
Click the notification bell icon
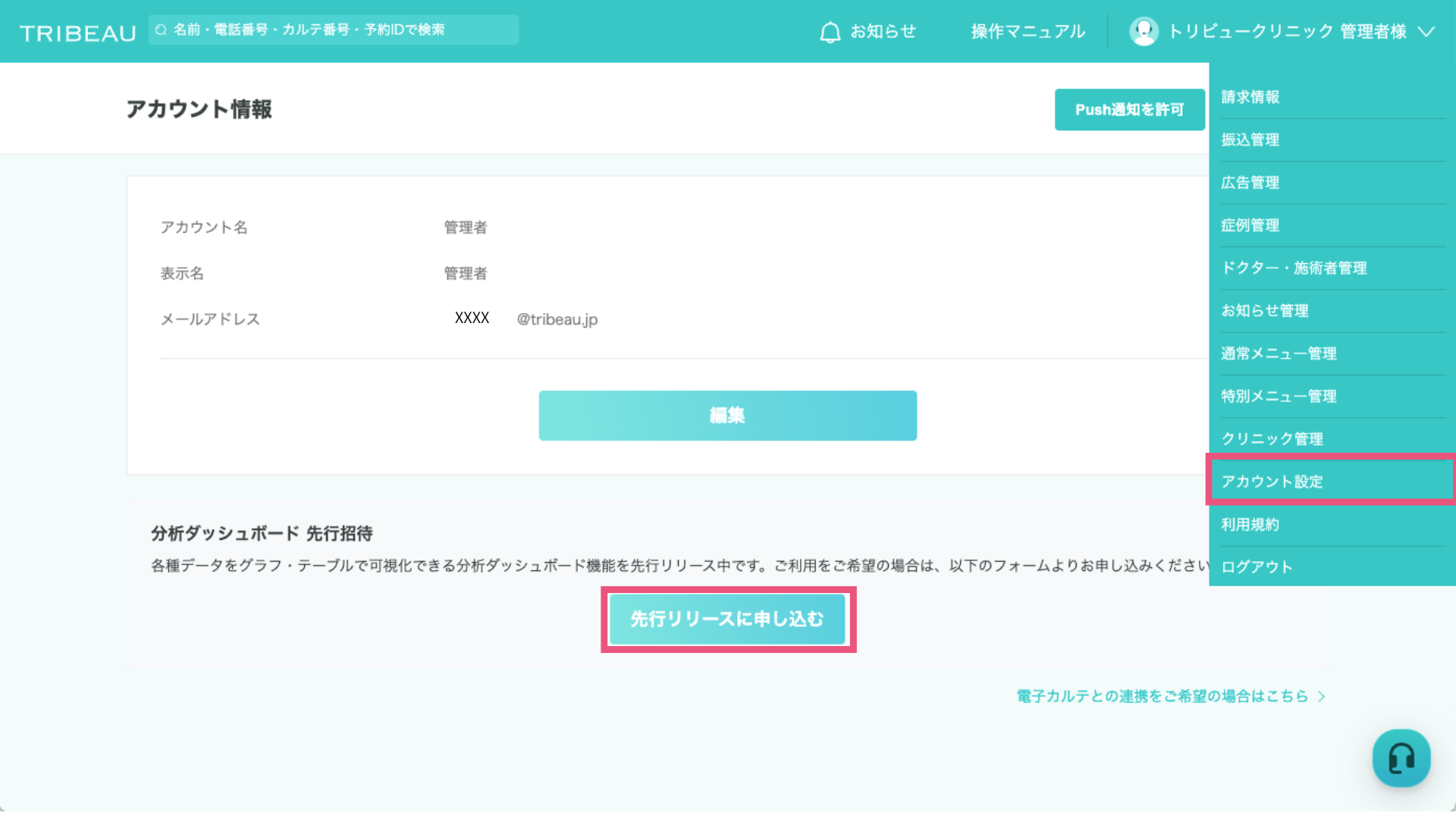(x=830, y=32)
